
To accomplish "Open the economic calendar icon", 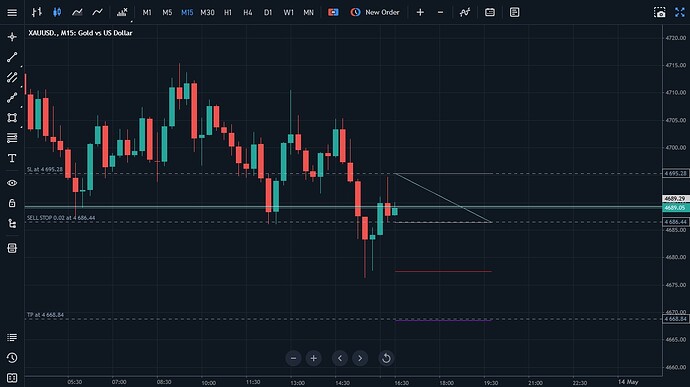I will point(490,12).
